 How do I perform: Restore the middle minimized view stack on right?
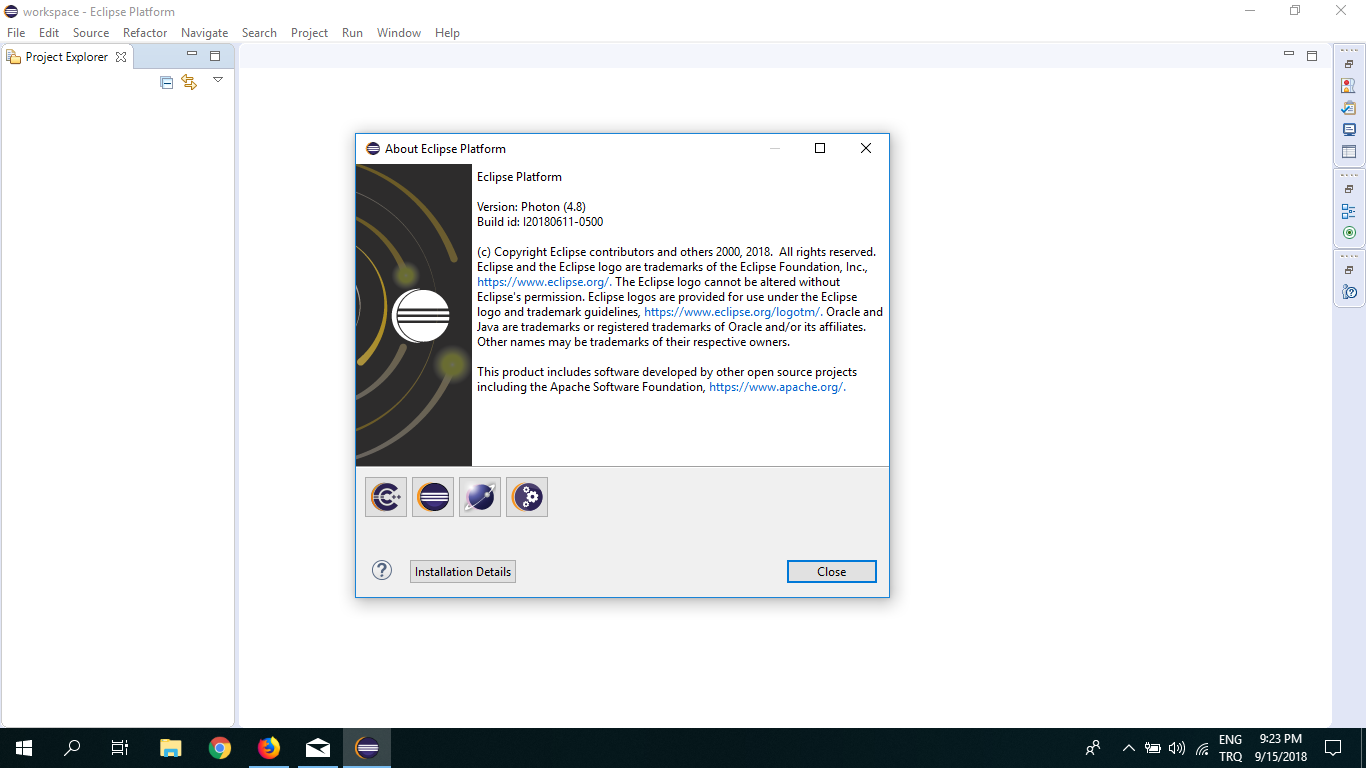click(x=1349, y=189)
